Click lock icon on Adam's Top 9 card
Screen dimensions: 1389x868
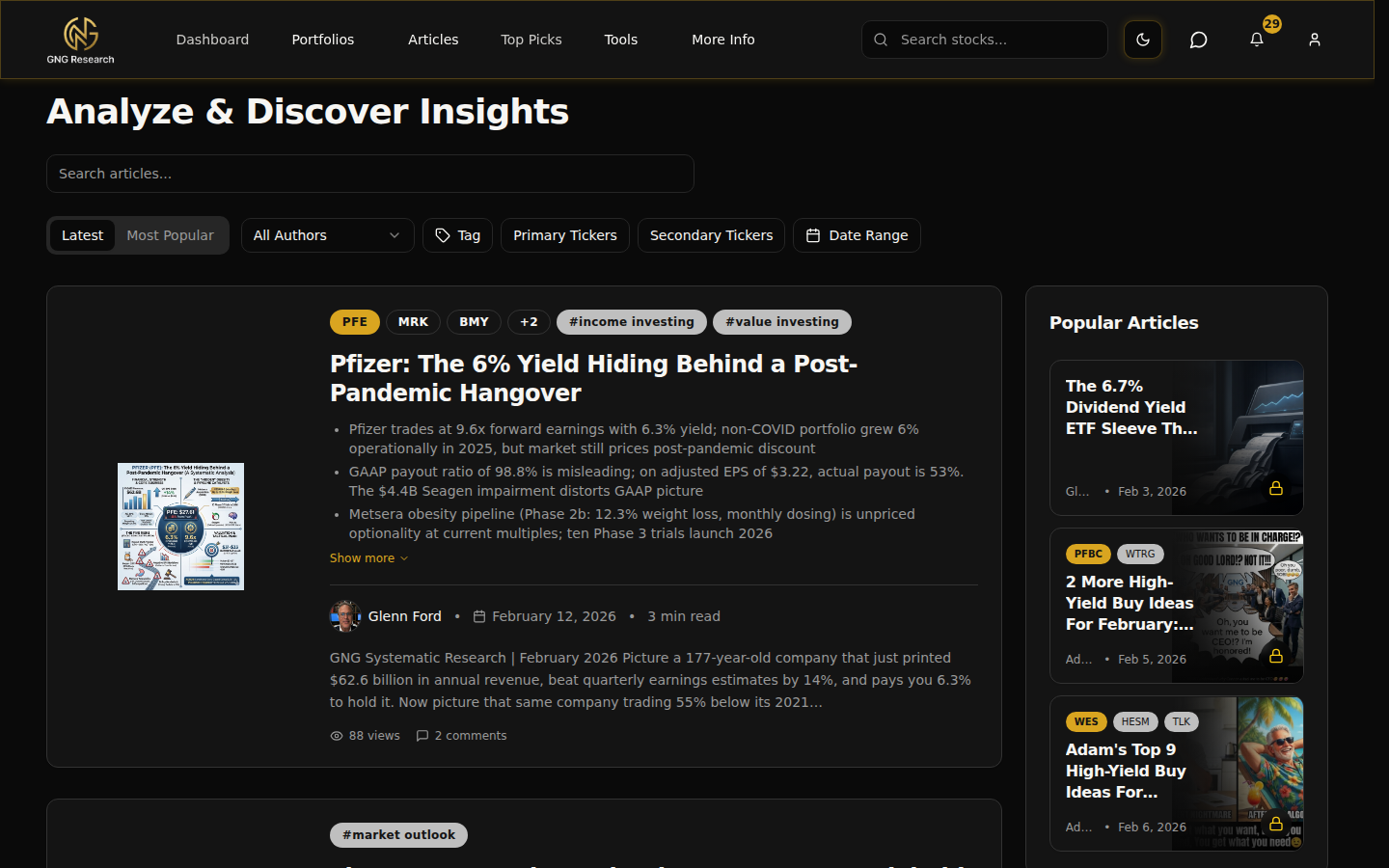(1276, 824)
